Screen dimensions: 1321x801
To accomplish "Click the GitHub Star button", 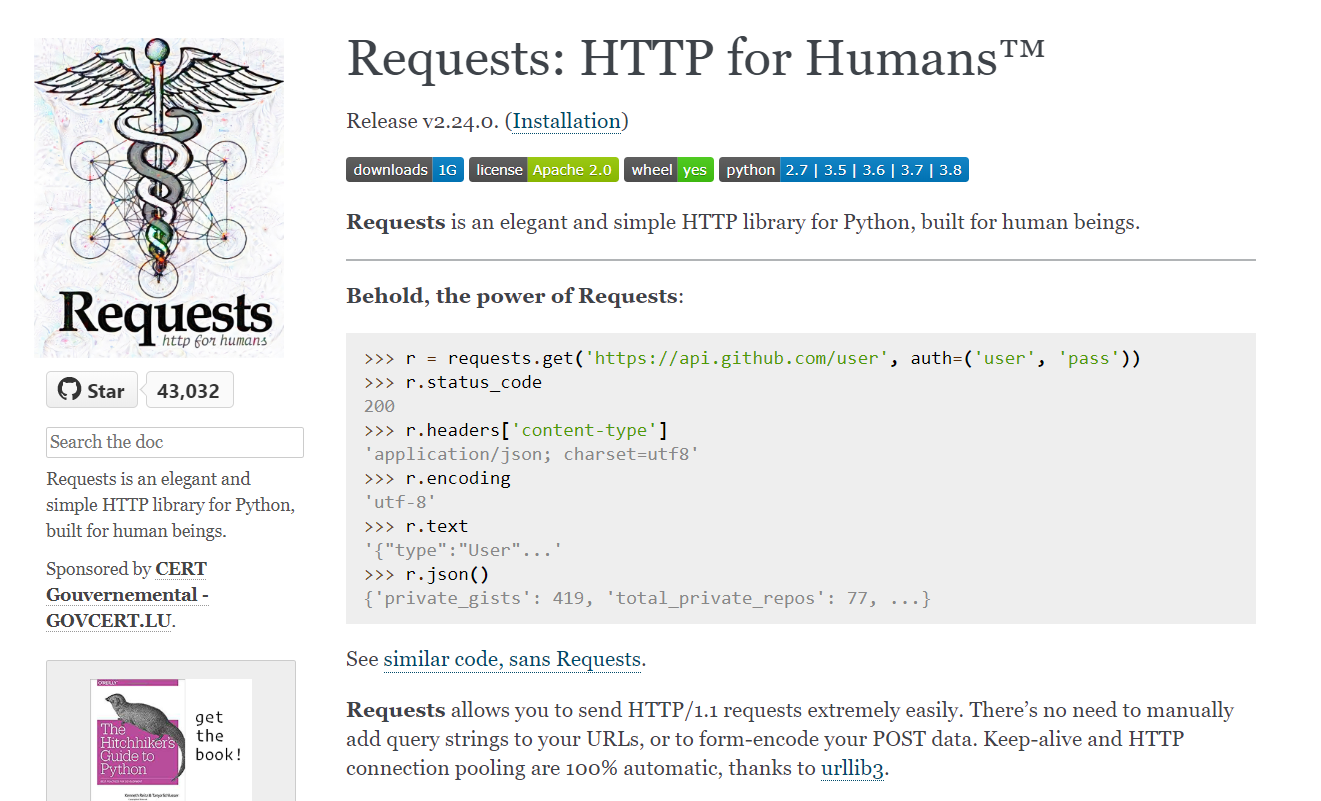I will [x=91, y=390].
